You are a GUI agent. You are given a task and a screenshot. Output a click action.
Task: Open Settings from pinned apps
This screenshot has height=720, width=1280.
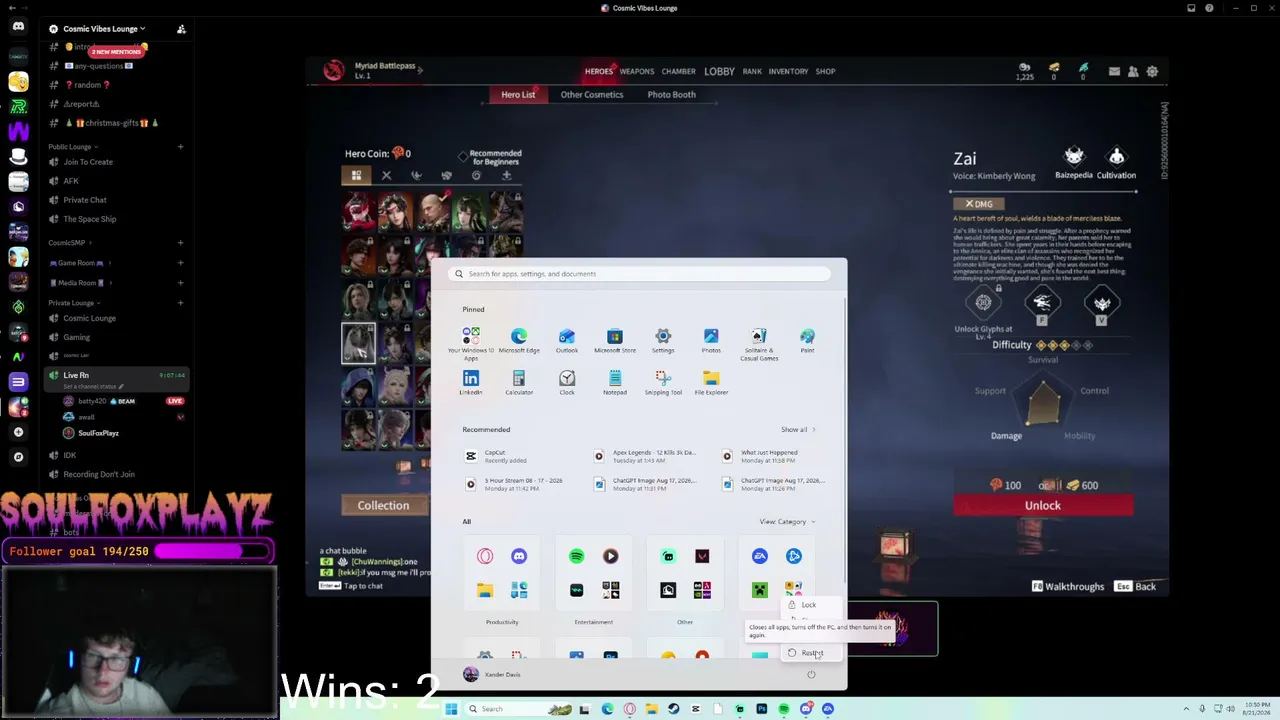coord(663,340)
